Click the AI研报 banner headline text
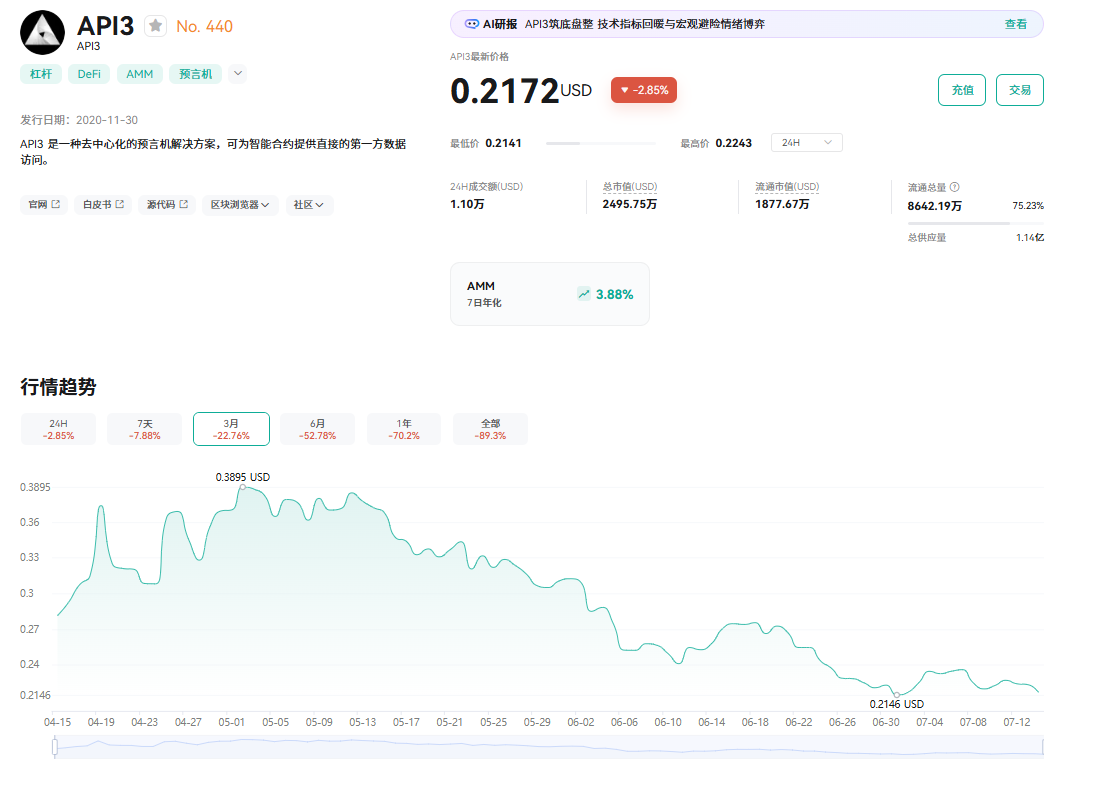 pos(644,24)
